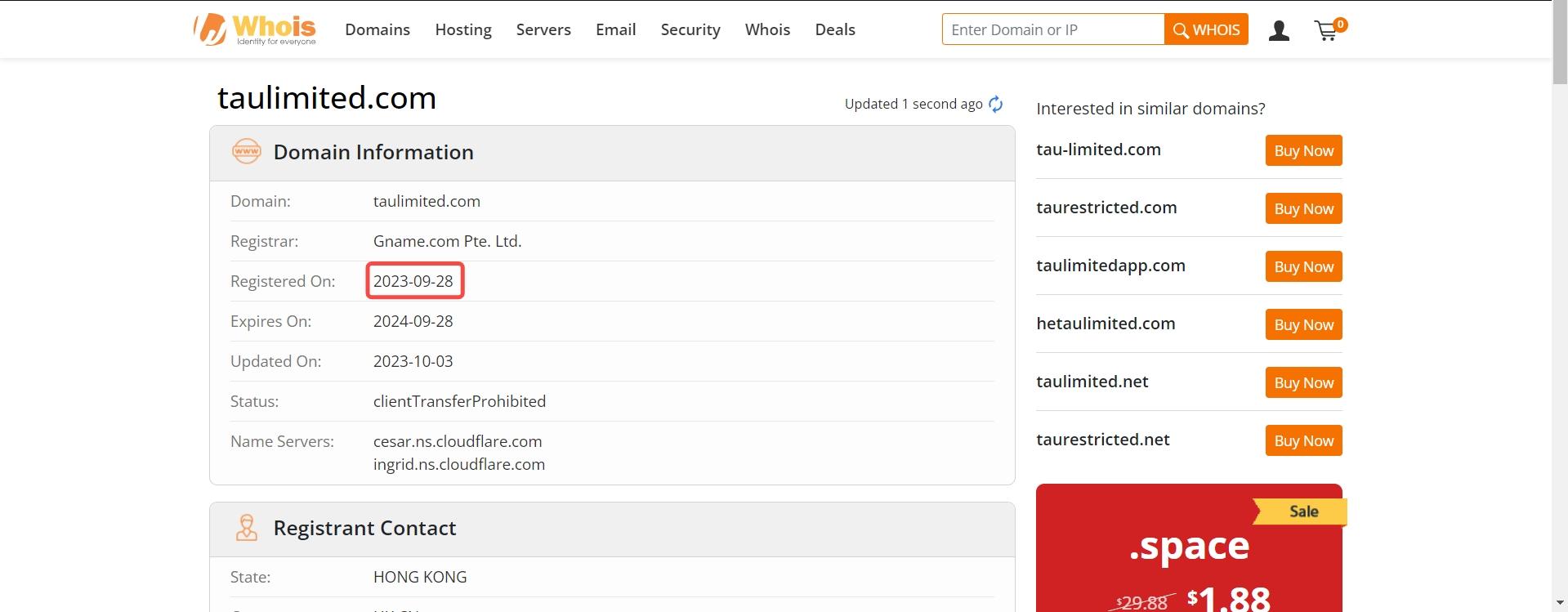This screenshot has height=612, width=1568.
Task: Buy tau-limited.com with Buy Now
Action: pyautogui.click(x=1303, y=150)
